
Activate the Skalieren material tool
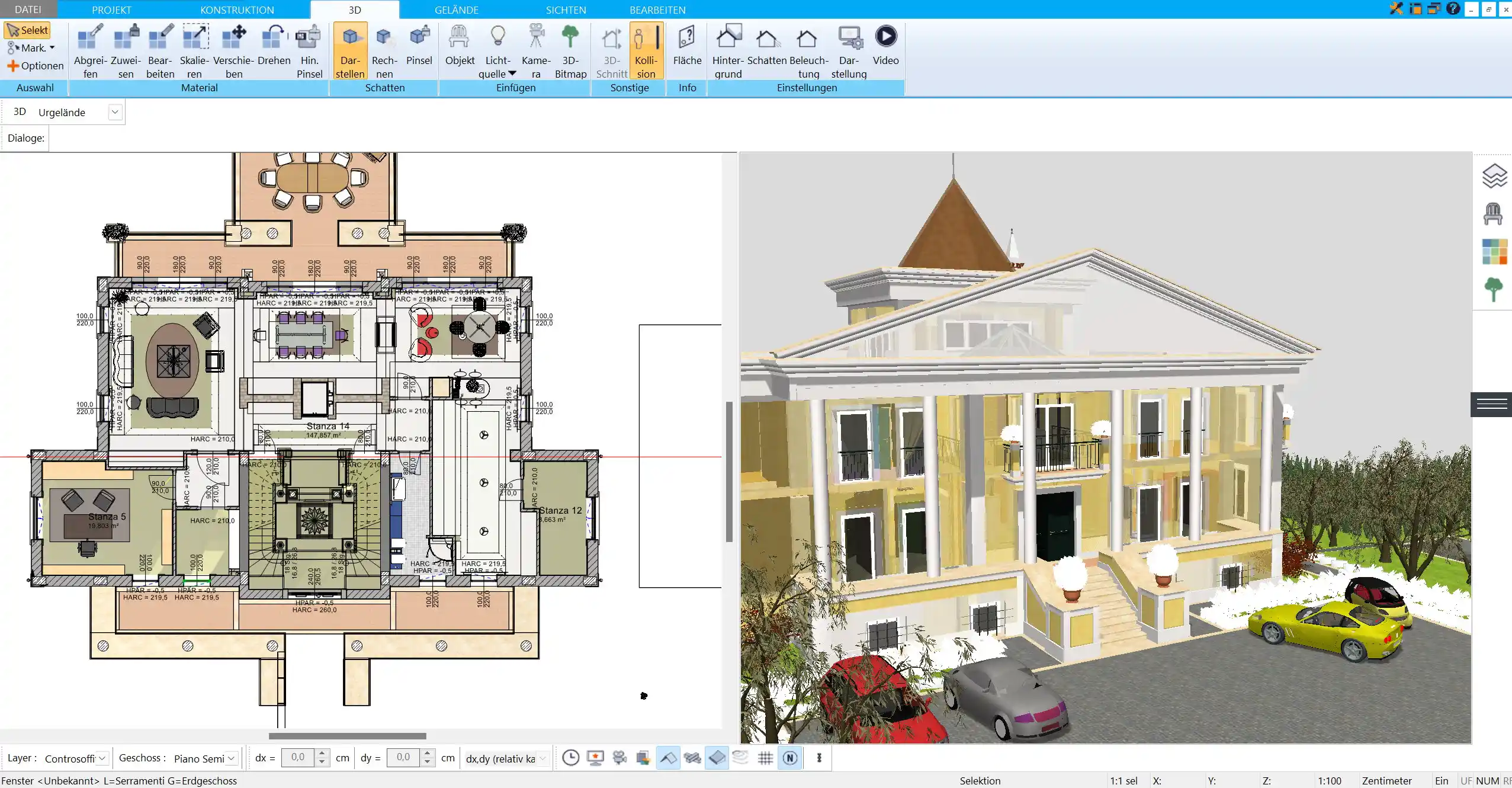[194, 51]
